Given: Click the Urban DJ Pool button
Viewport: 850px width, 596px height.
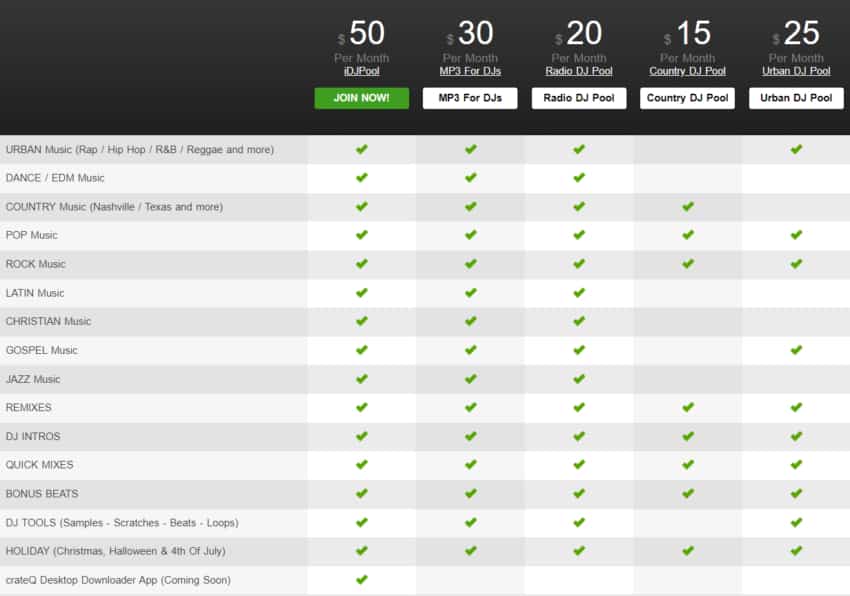Looking at the screenshot, I should tap(795, 98).
